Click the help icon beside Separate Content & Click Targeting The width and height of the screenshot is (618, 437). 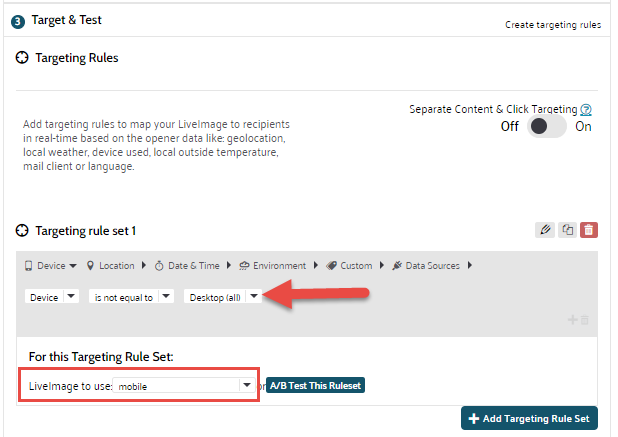[x=586, y=109]
